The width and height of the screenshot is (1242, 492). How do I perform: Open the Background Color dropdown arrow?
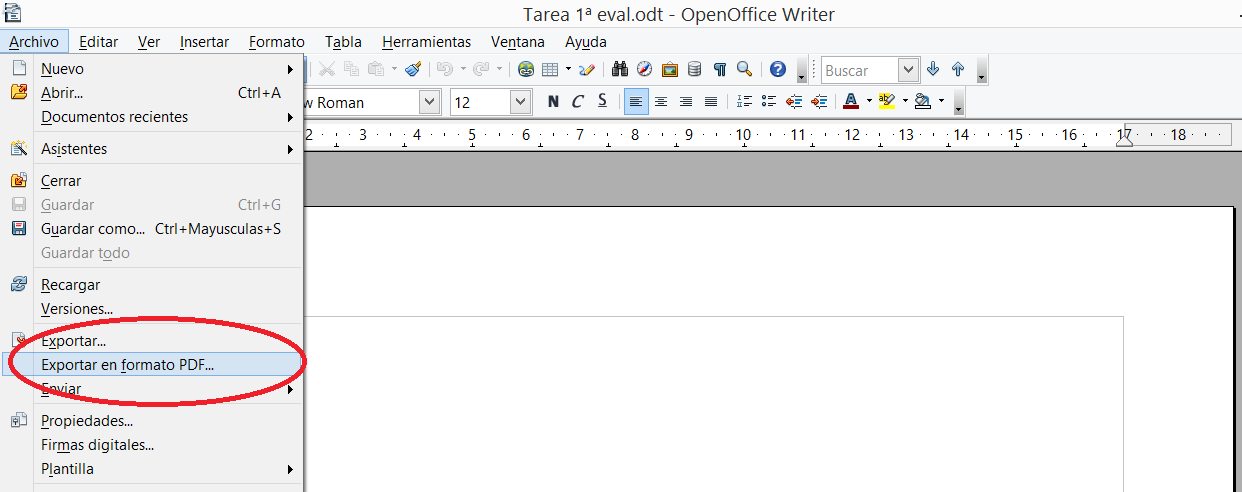tap(941, 101)
